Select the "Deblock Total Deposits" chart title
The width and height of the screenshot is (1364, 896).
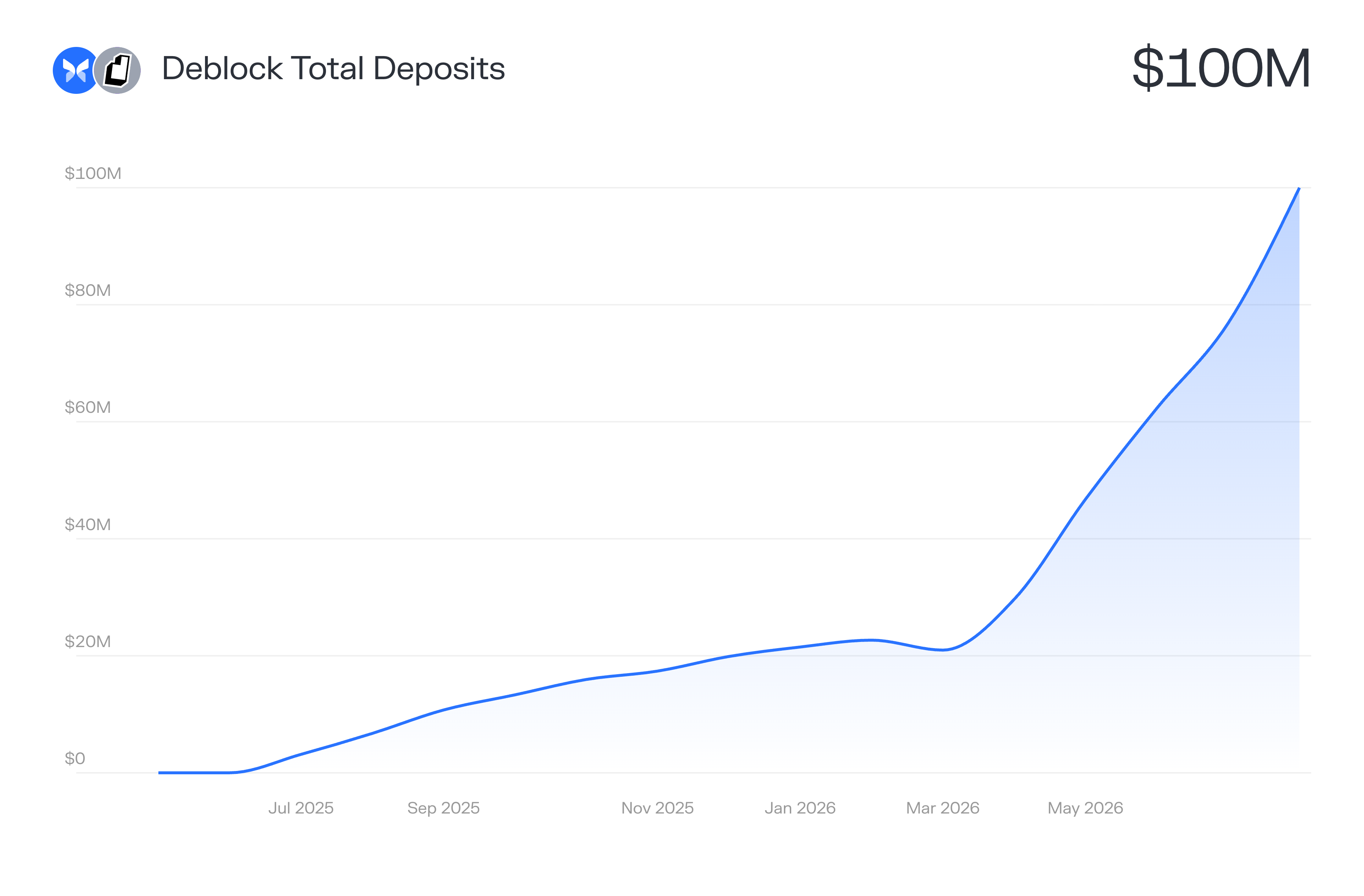333,69
